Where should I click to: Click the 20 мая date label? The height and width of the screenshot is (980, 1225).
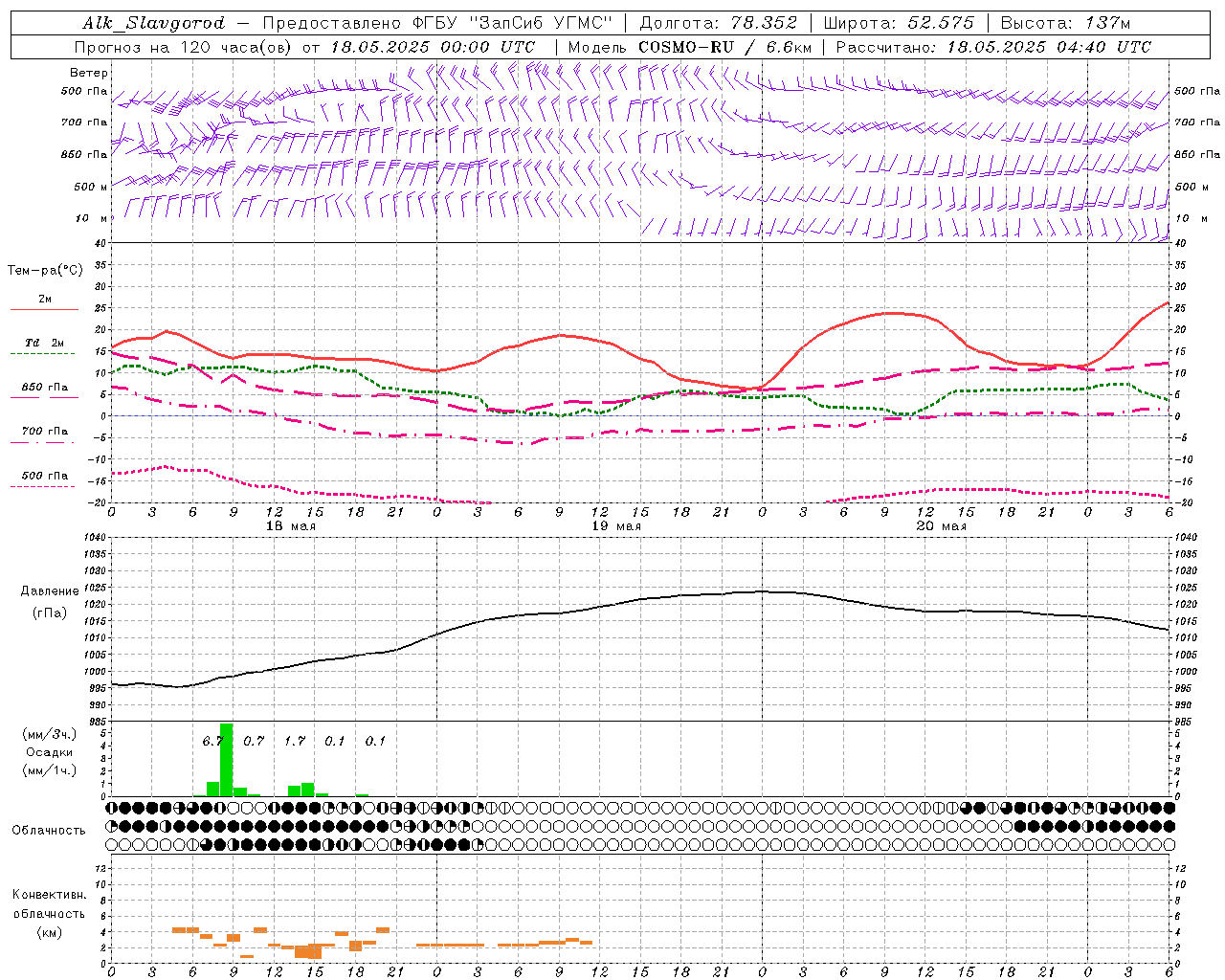point(941,526)
